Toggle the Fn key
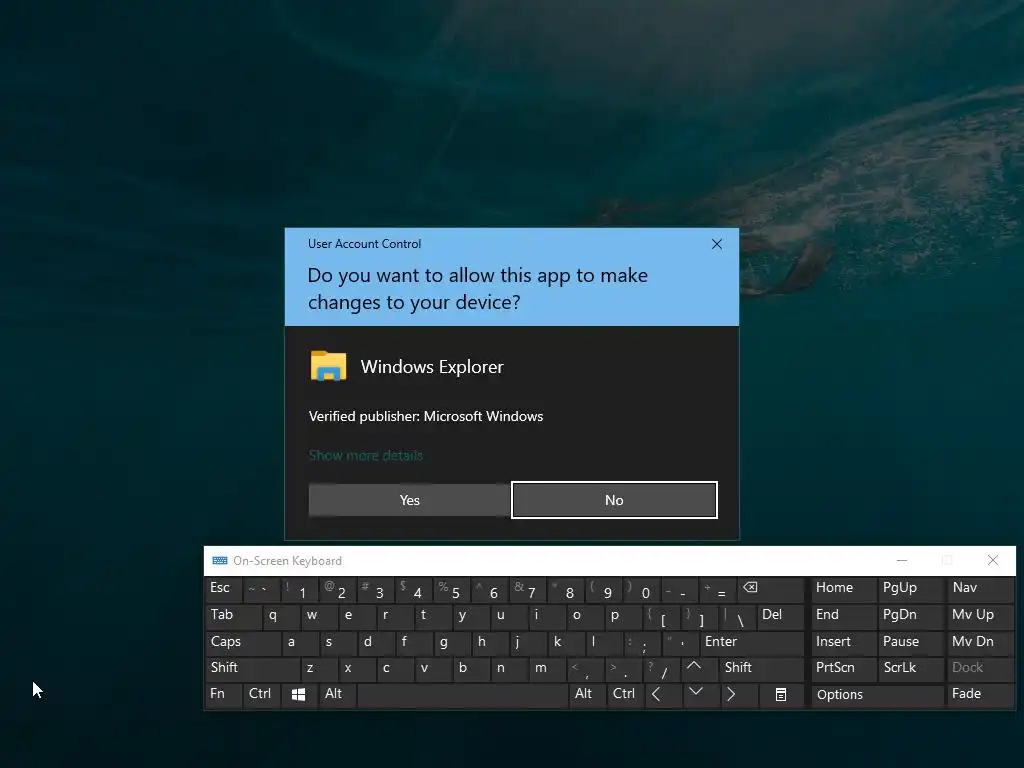Screen dimensions: 1024x768 pyautogui.click(x=223, y=695)
